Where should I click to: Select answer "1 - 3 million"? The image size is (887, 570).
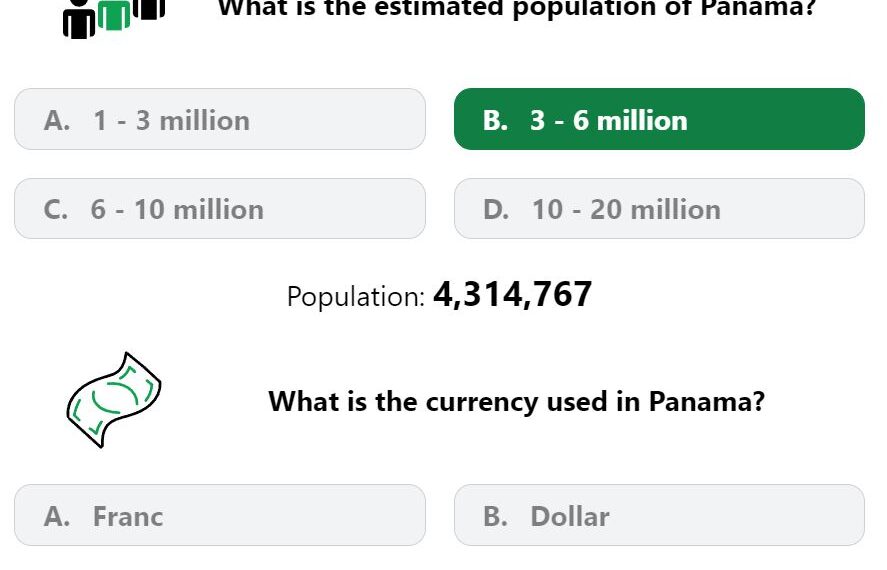click(x=220, y=120)
